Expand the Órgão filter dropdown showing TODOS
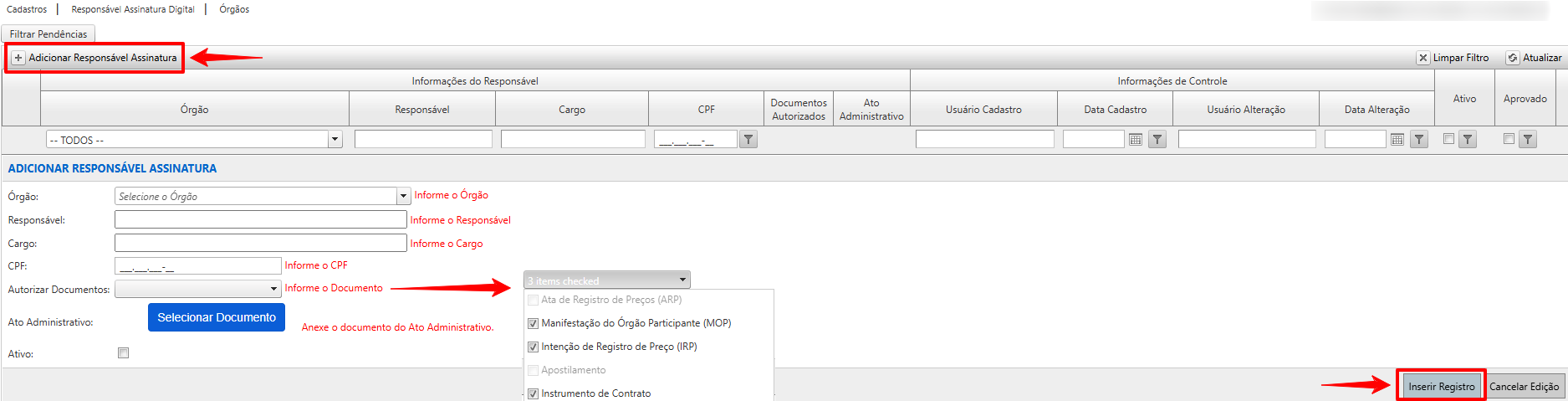 (x=335, y=140)
